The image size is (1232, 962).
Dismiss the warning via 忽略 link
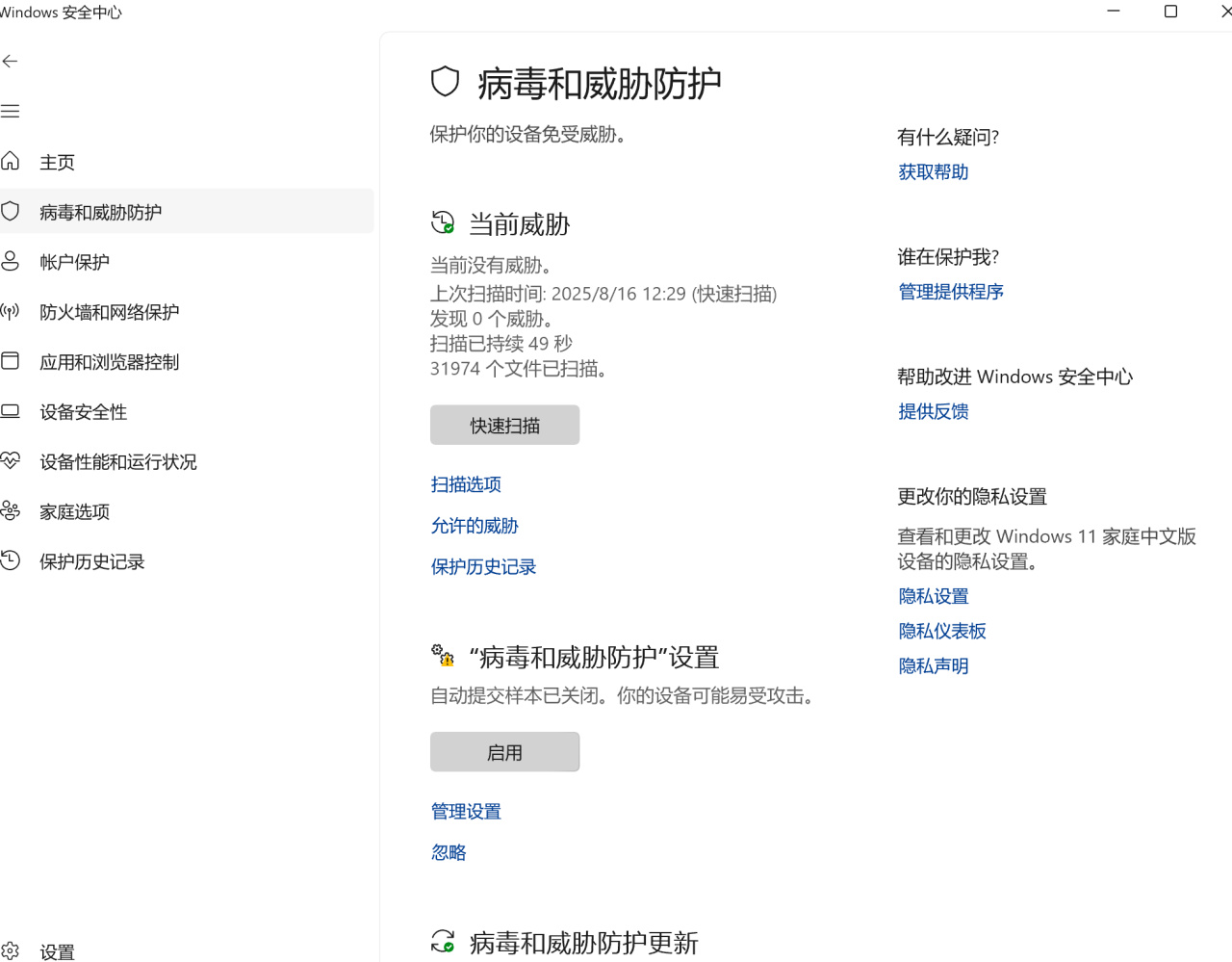pyautogui.click(x=449, y=852)
